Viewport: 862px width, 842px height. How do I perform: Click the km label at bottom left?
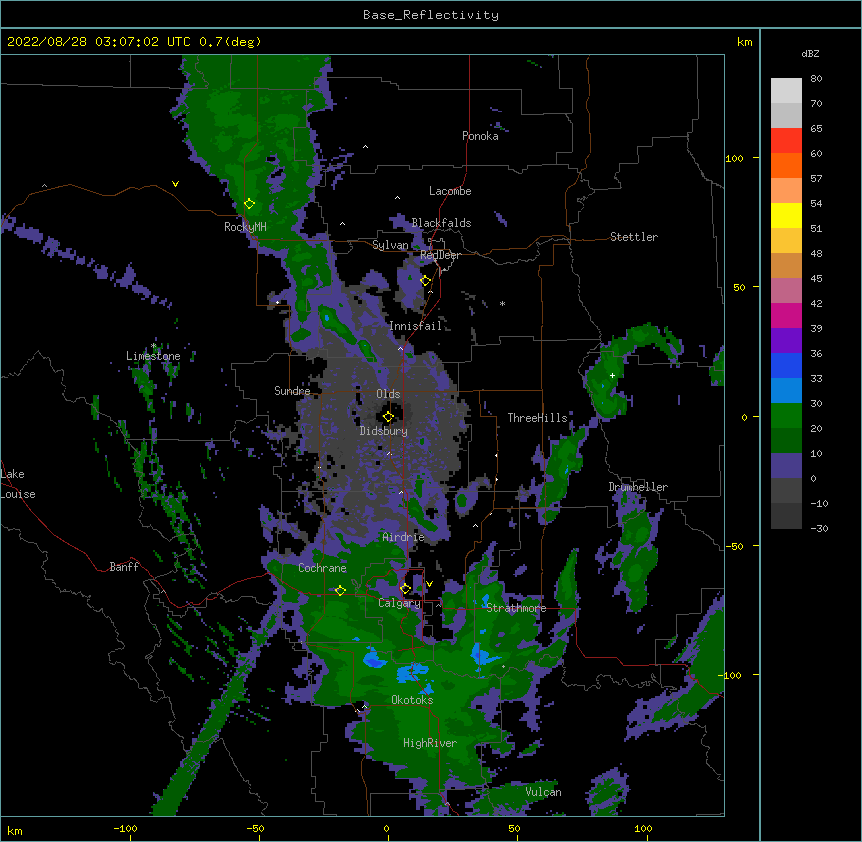click(x=15, y=831)
